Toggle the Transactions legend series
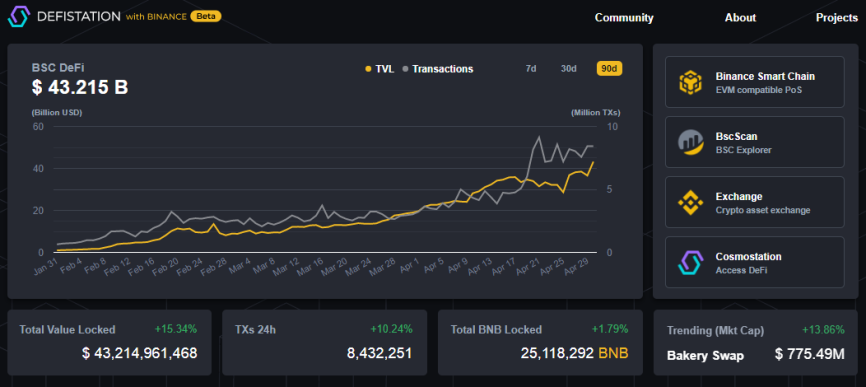This screenshot has width=866, height=387. pos(437,69)
